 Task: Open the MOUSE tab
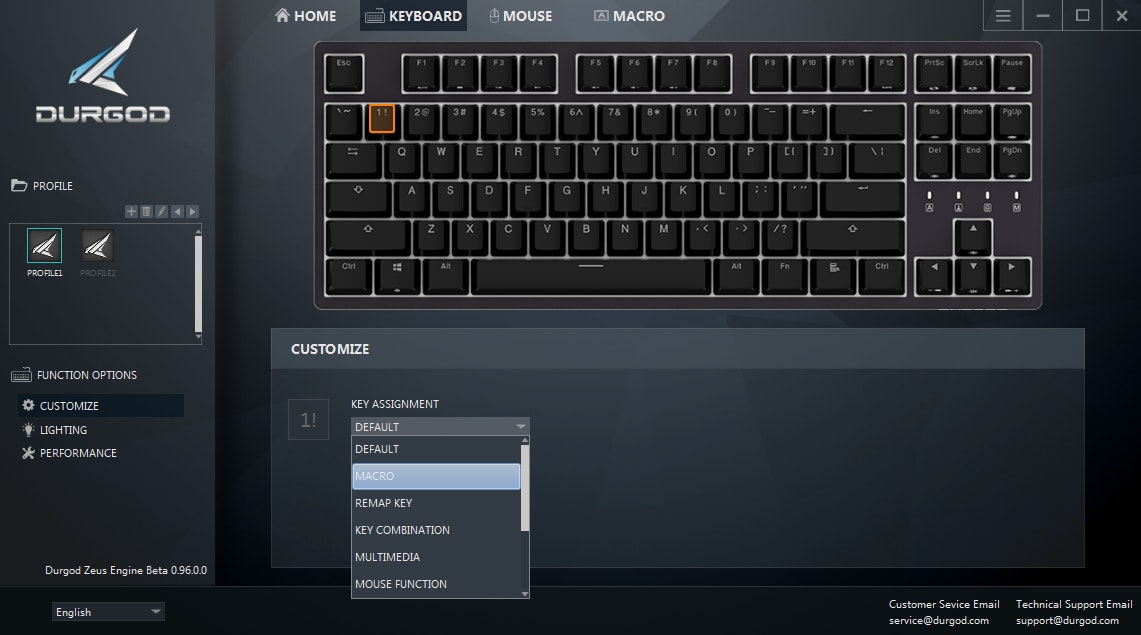pos(520,15)
